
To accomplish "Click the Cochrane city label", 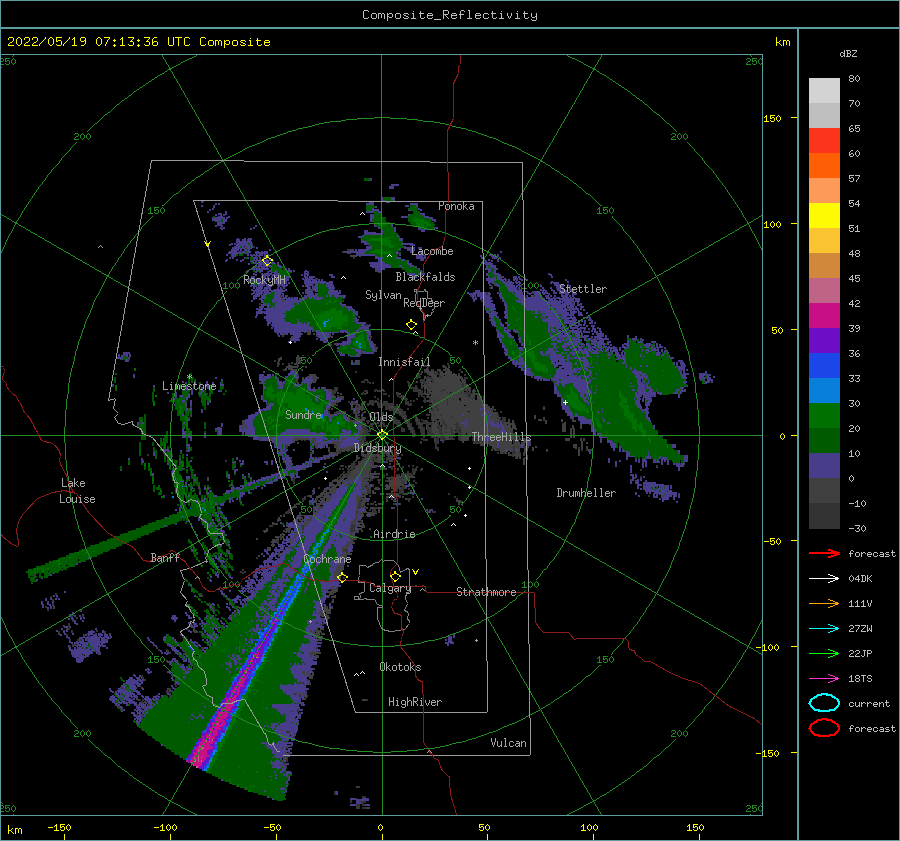I will pos(327,559).
